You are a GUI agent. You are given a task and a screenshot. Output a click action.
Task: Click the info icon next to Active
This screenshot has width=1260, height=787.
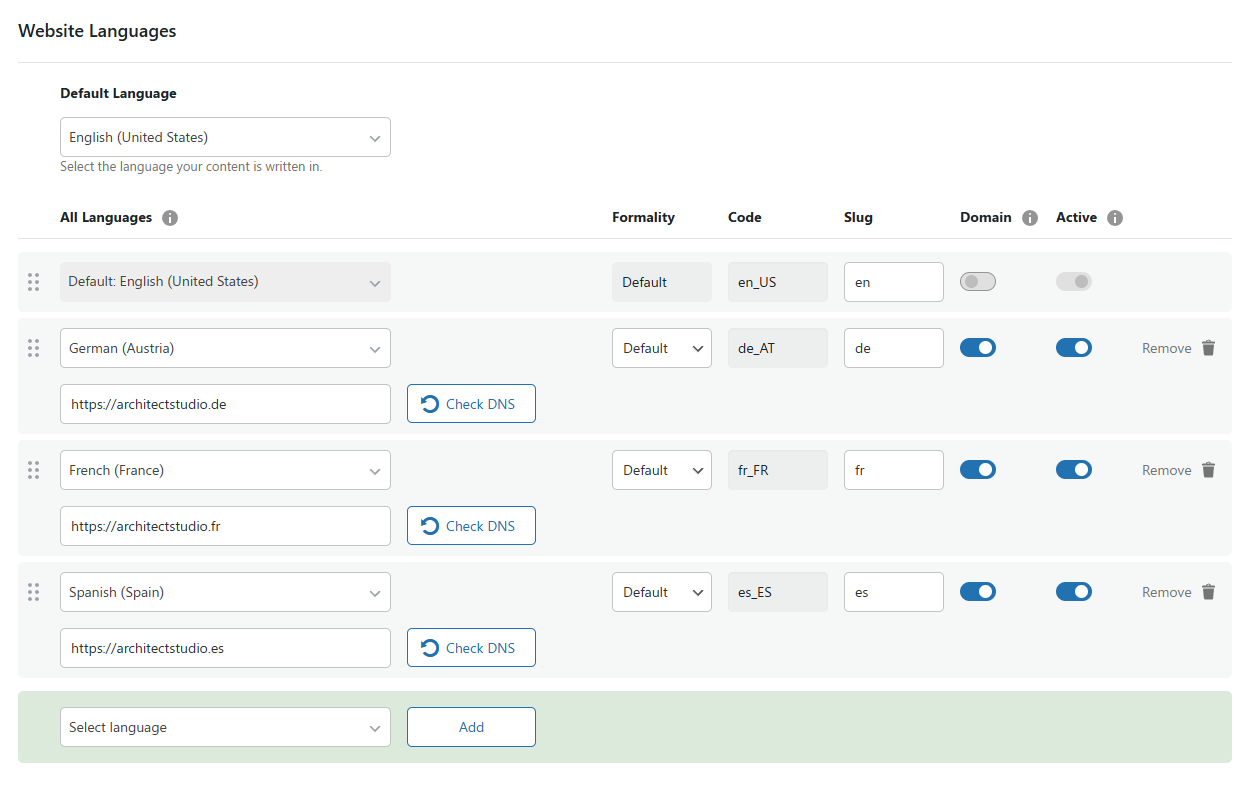click(x=1115, y=218)
